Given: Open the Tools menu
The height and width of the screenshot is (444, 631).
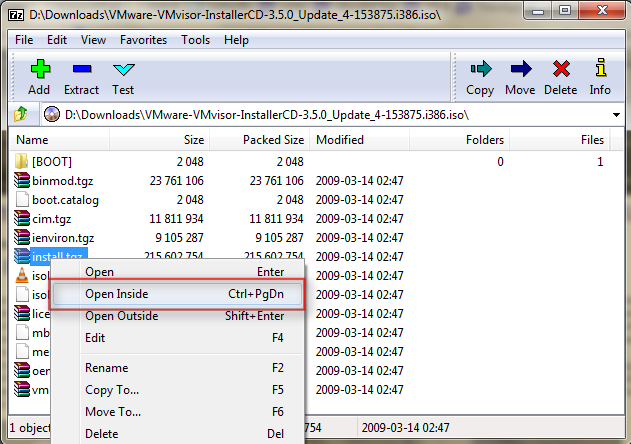Looking at the screenshot, I should point(195,40).
